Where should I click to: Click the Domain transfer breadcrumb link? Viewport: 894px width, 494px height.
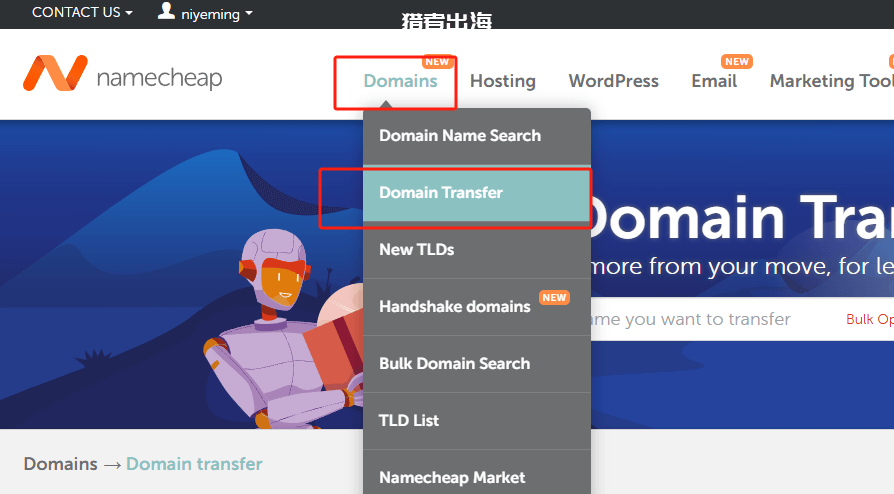click(194, 464)
